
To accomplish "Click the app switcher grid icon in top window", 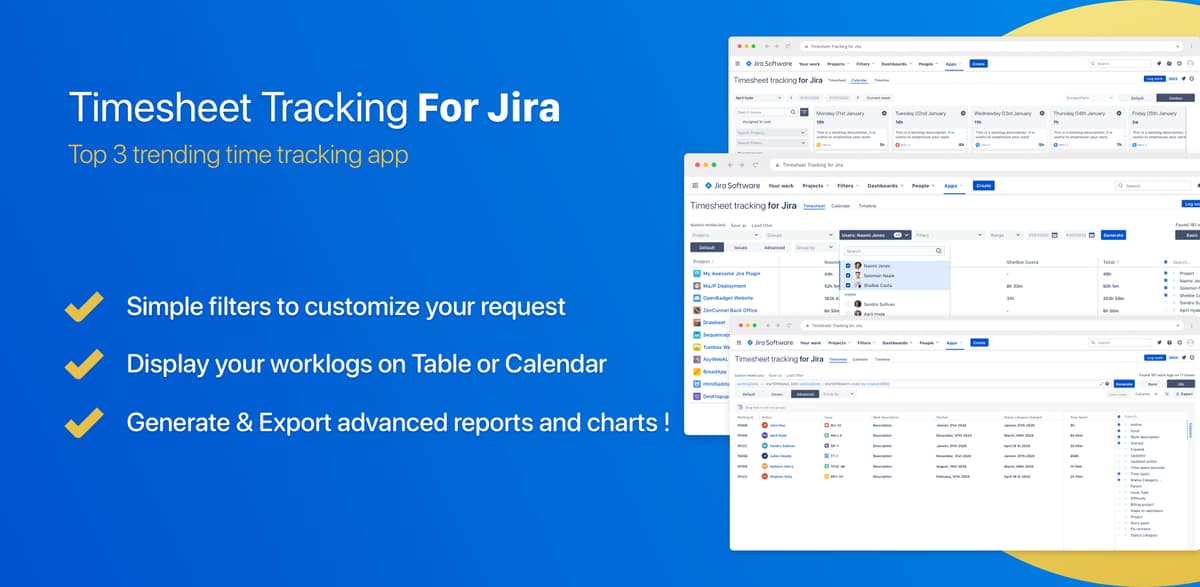I will [738, 64].
